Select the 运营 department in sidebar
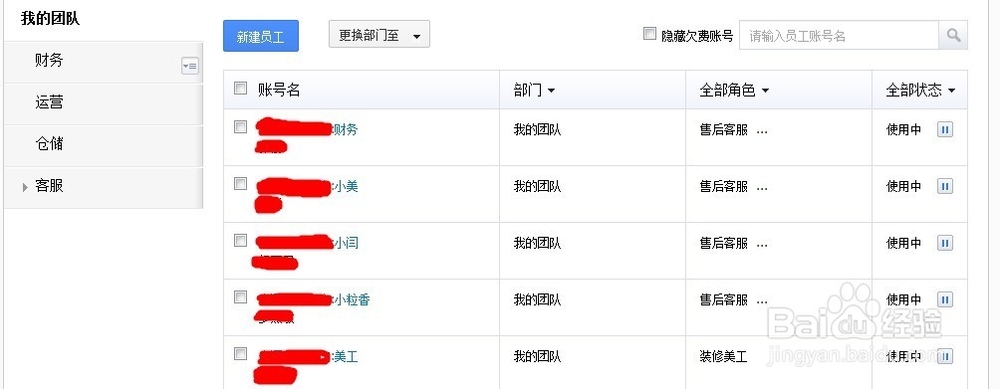This screenshot has width=1000, height=389. pyautogui.click(x=103, y=104)
